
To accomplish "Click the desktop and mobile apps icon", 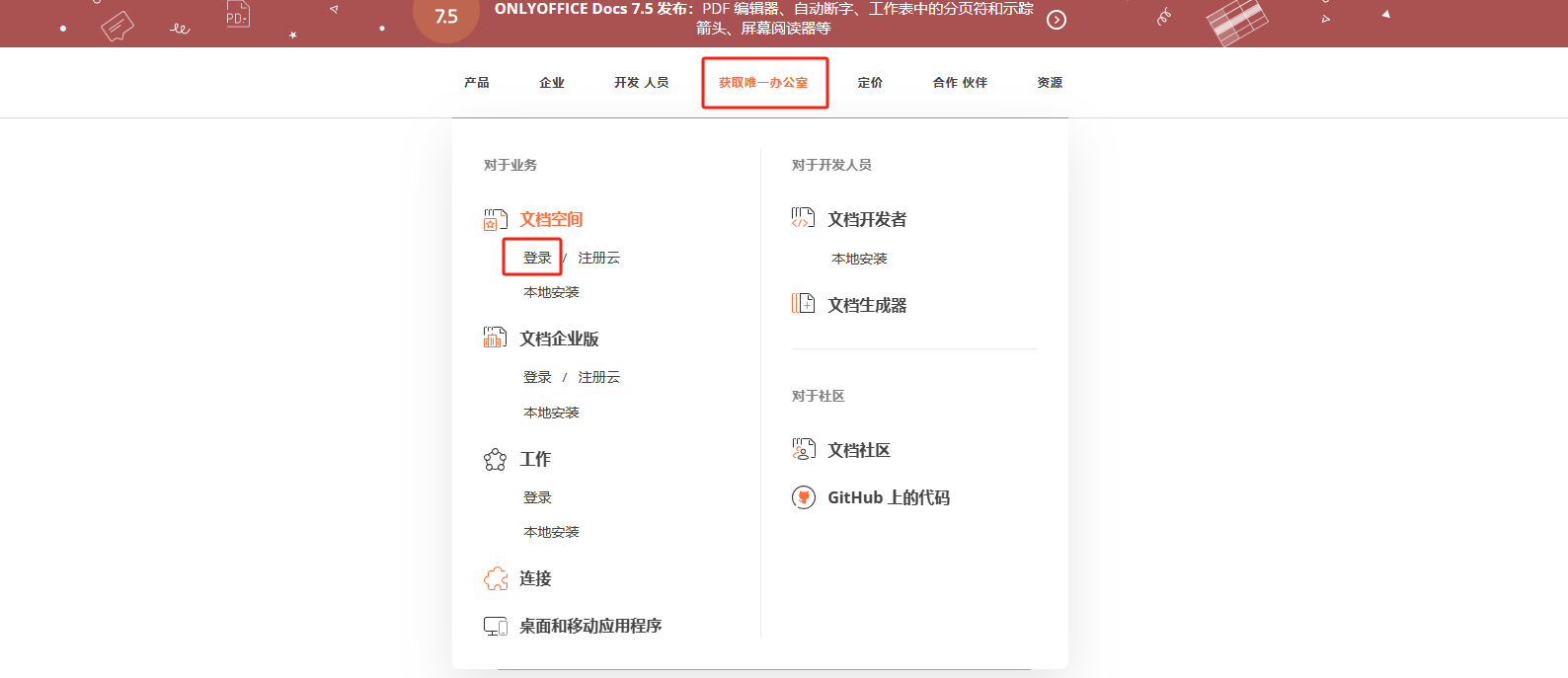I will [495, 626].
